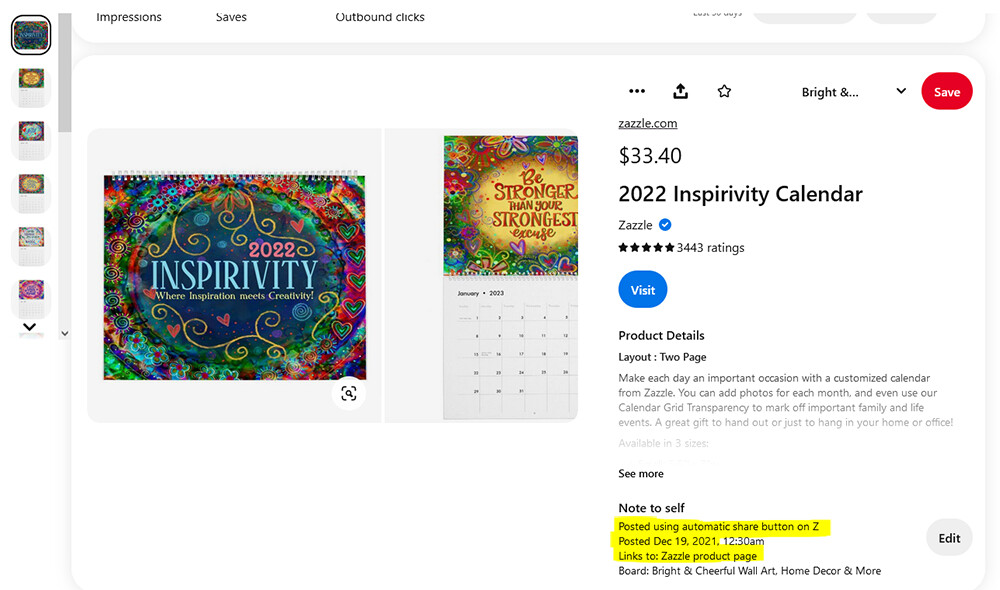Show more thumbnails with the down chevron

point(29,327)
